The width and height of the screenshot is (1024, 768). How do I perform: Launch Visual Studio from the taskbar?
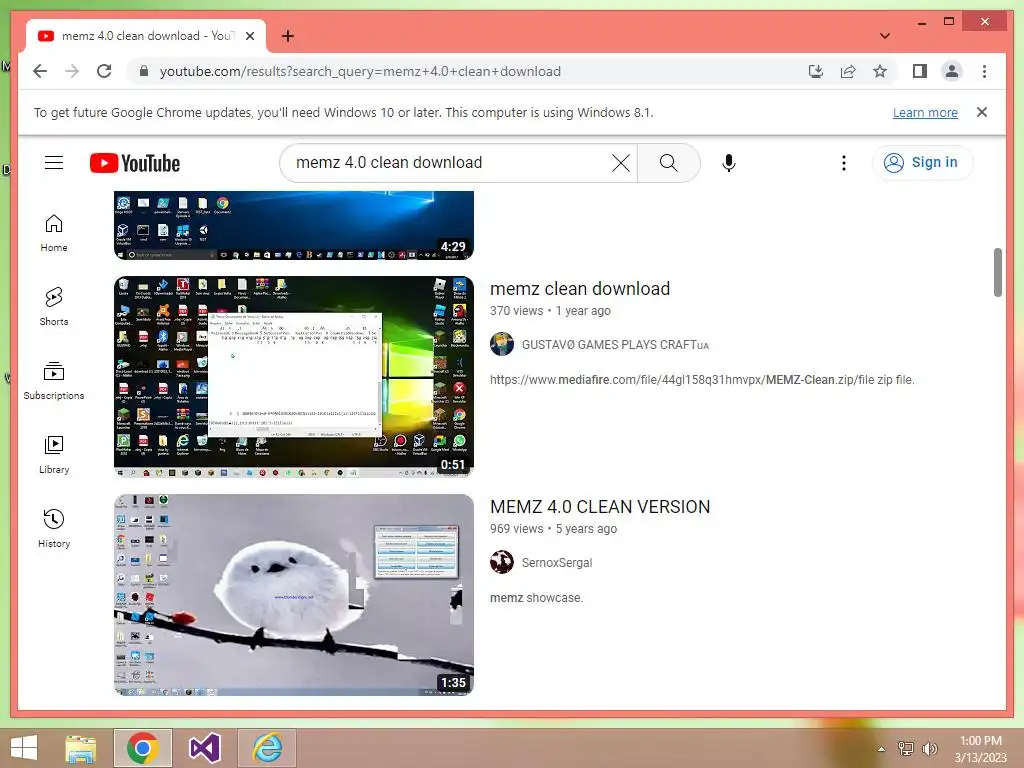tap(205, 748)
